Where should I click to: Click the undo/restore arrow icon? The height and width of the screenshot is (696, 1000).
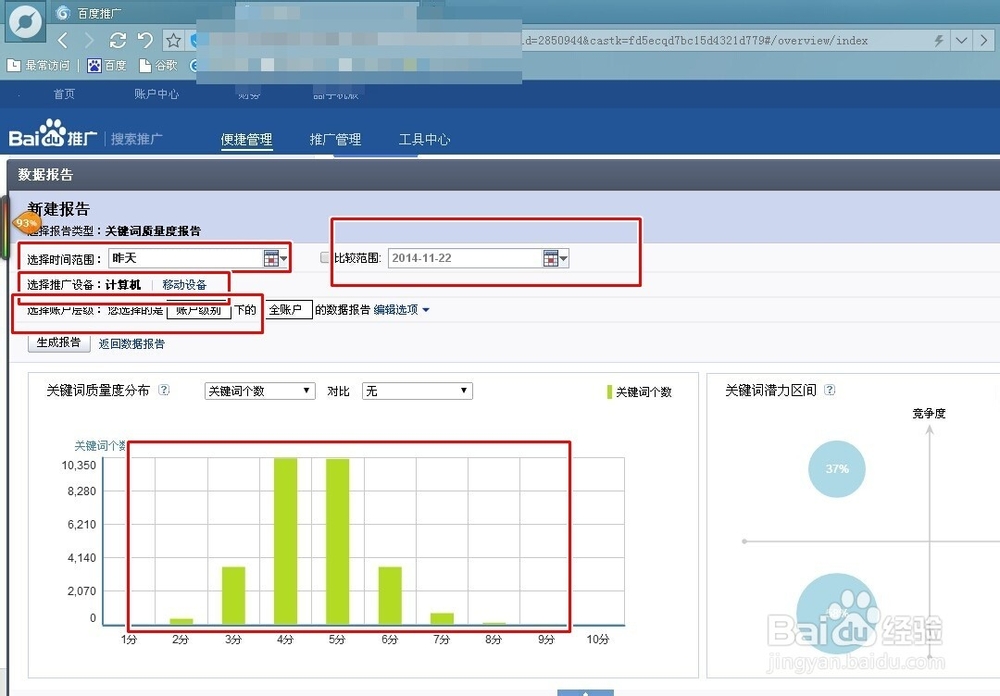coord(145,41)
